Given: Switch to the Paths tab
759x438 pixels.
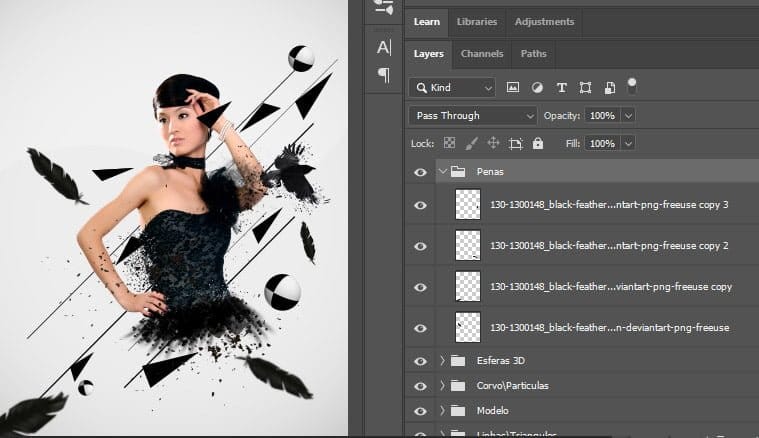Looking at the screenshot, I should click(533, 54).
